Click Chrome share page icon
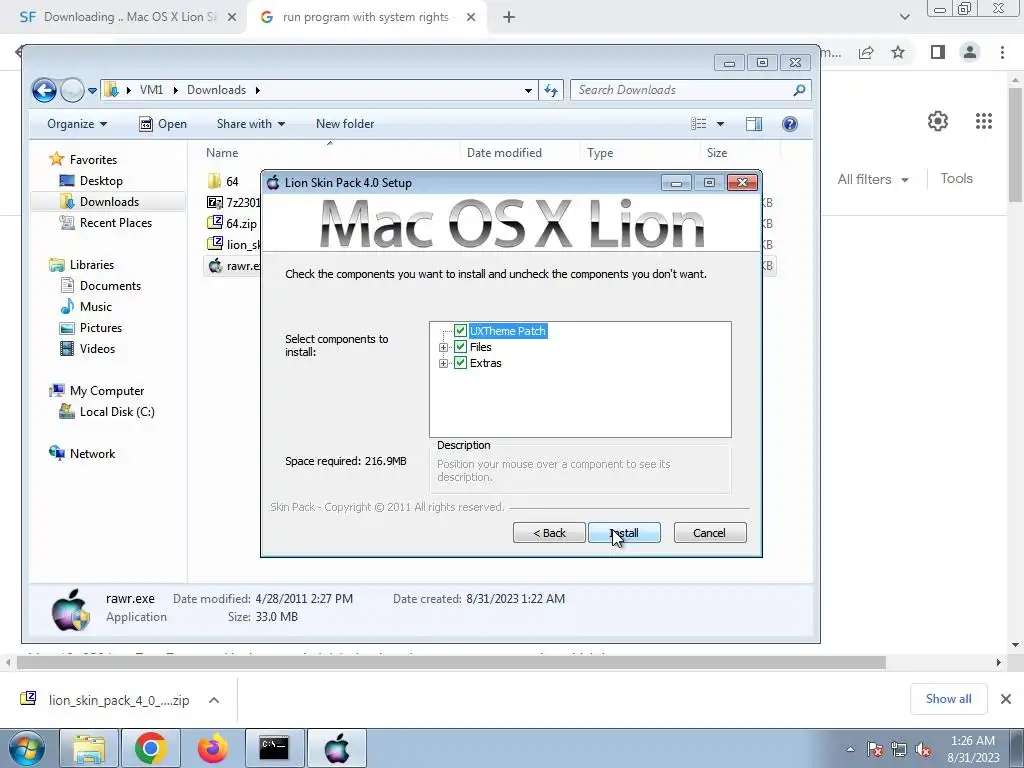Image resolution: width=1024 pixels, height=768 pixels. tap(867, 52)
